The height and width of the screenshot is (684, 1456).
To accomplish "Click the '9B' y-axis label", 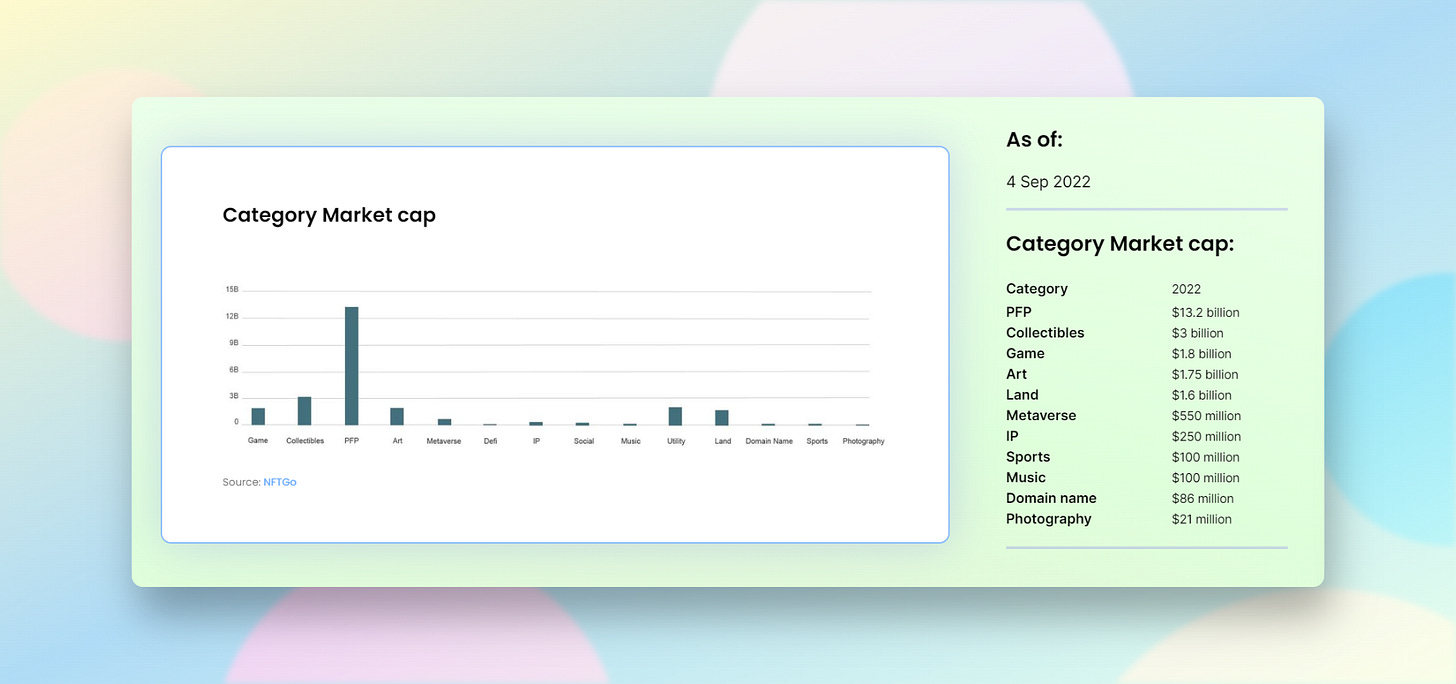I will [234, 342].
